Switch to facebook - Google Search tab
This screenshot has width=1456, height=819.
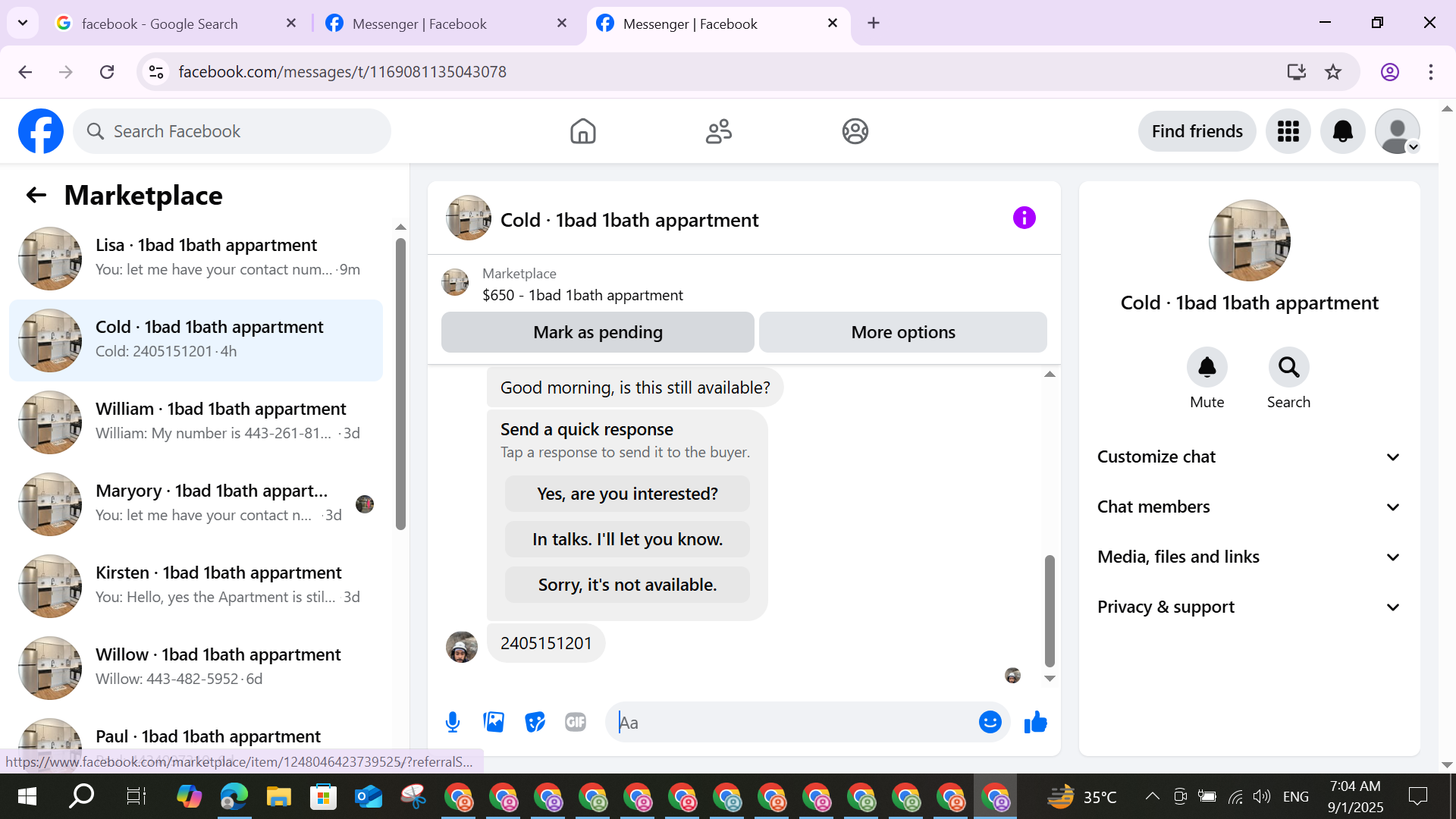click(x=174, y=24)
